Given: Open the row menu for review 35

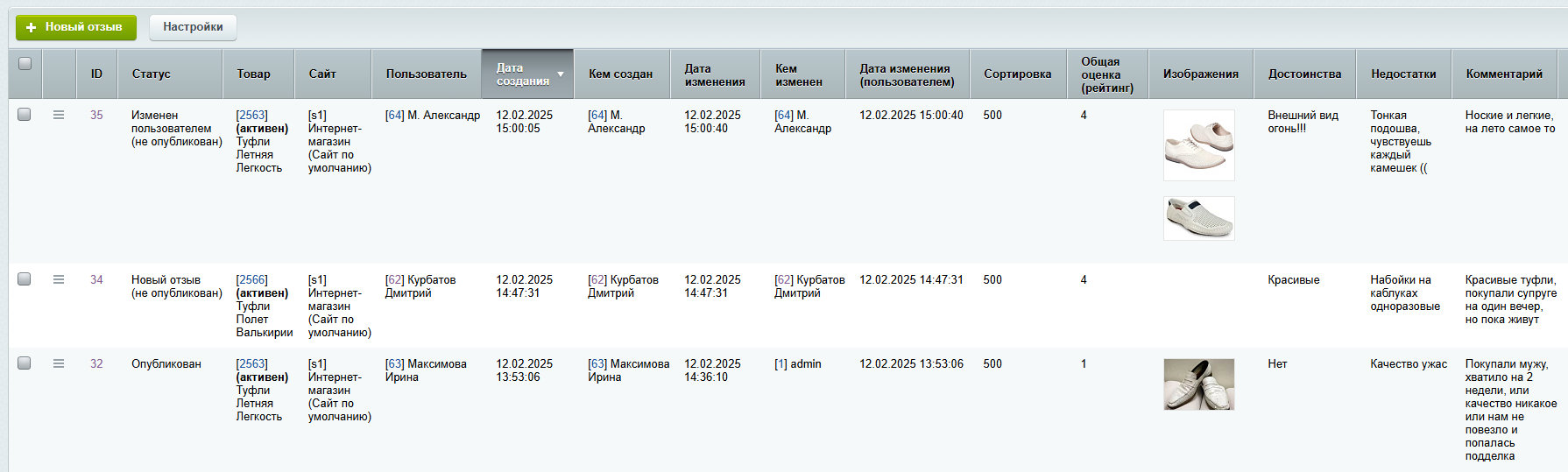Looking at the screenshot, I should [59, 115].
